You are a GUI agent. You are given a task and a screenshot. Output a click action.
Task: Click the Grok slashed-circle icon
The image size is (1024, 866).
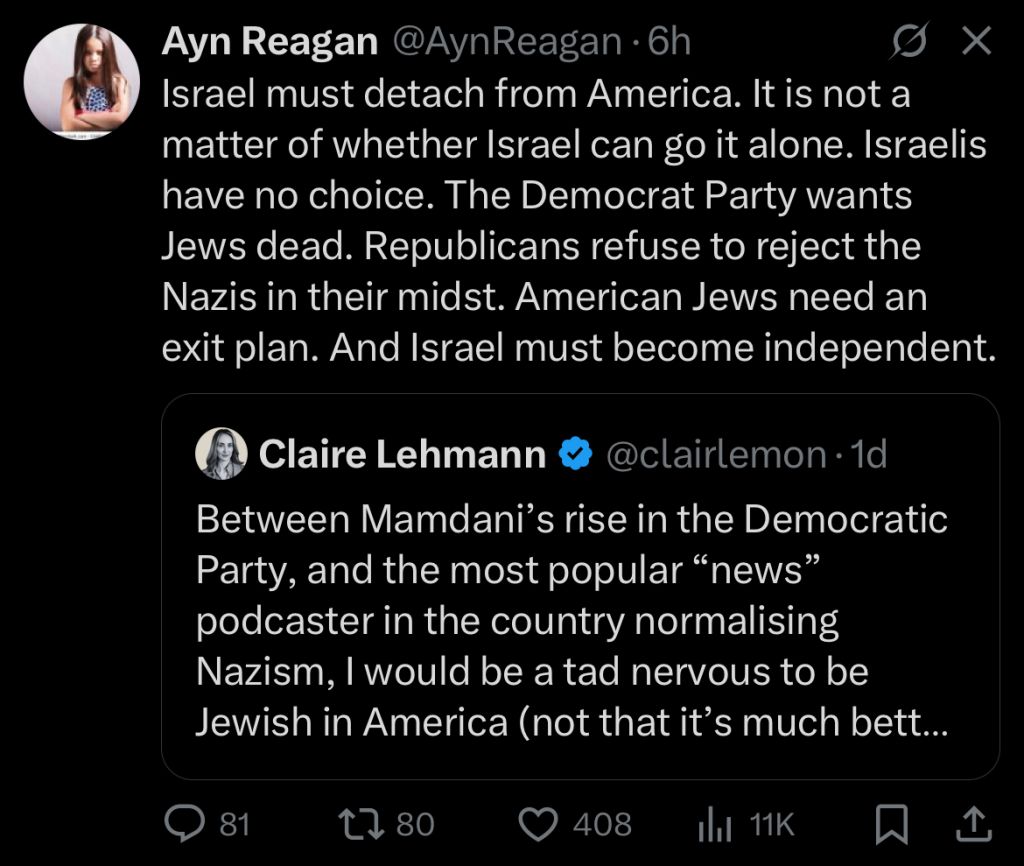909,41
